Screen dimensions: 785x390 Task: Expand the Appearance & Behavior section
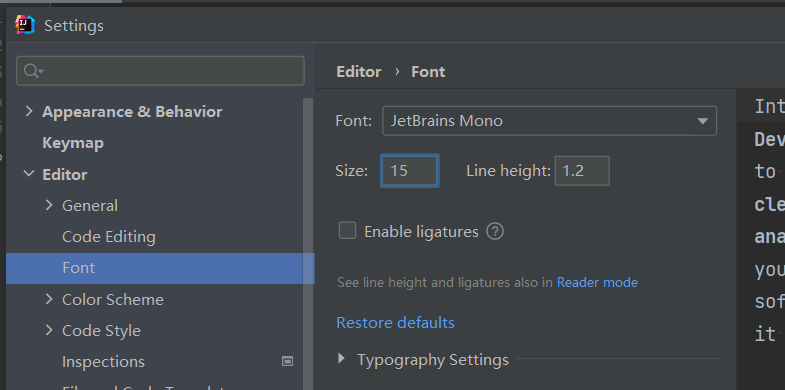click(29, 111)
